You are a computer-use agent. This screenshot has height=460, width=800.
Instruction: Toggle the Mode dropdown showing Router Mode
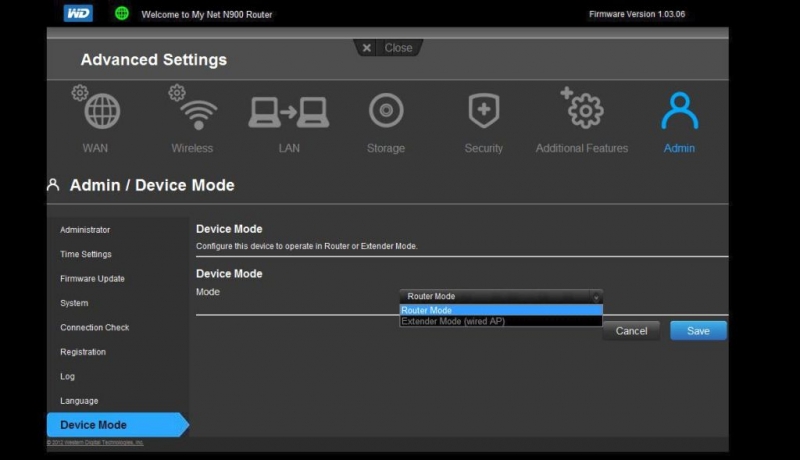501,296
